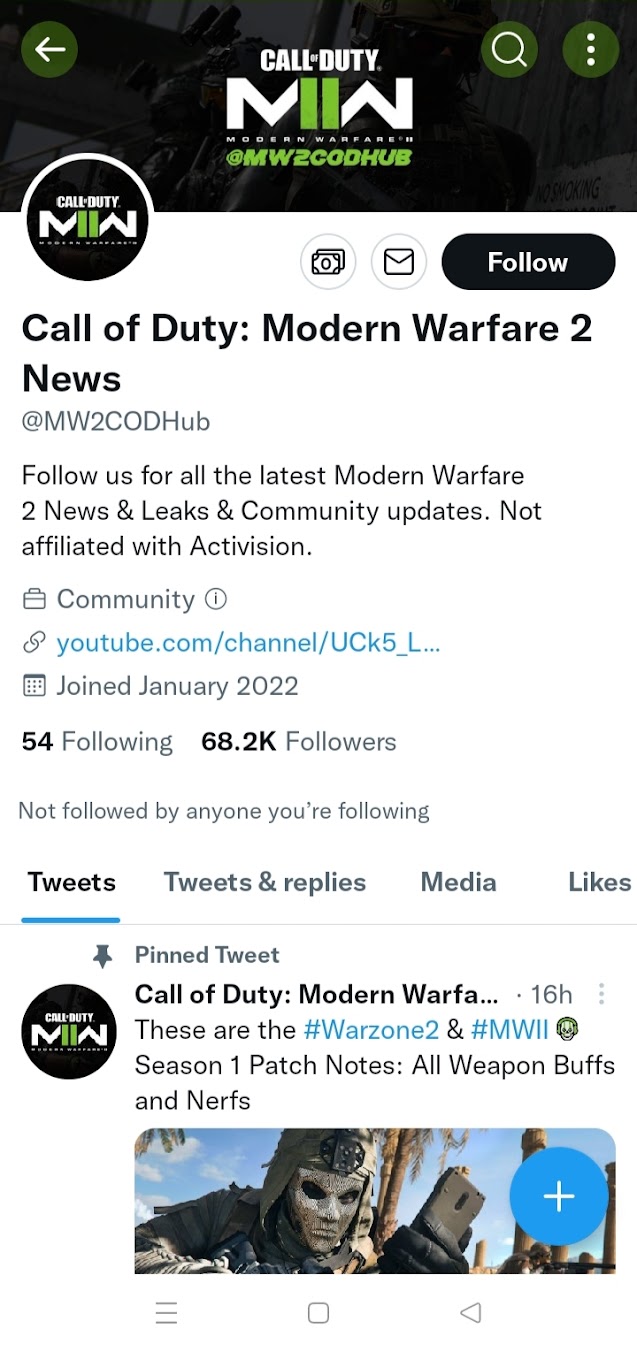Send a direct message via envelope icon
The image size is (637, 1352).
[399, 262]
